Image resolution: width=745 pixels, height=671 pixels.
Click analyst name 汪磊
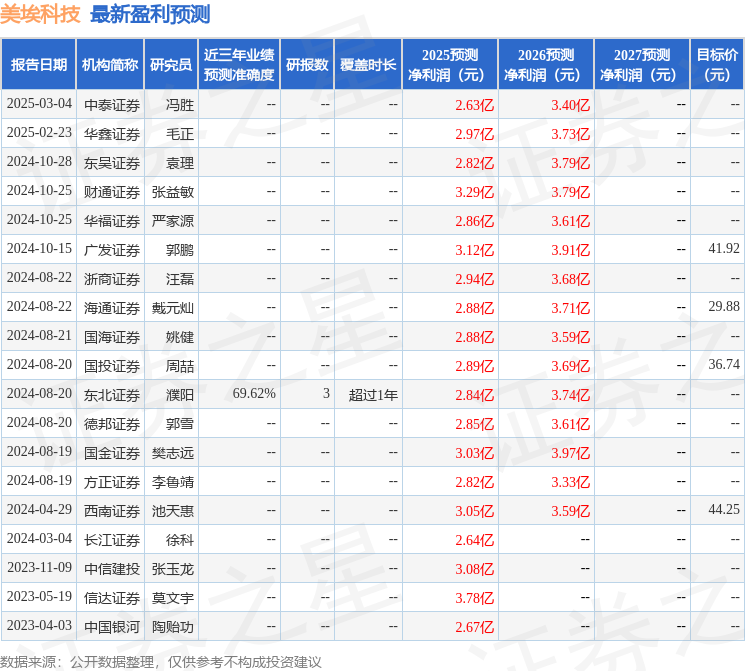pyautogui.click(x=180, y=279)
